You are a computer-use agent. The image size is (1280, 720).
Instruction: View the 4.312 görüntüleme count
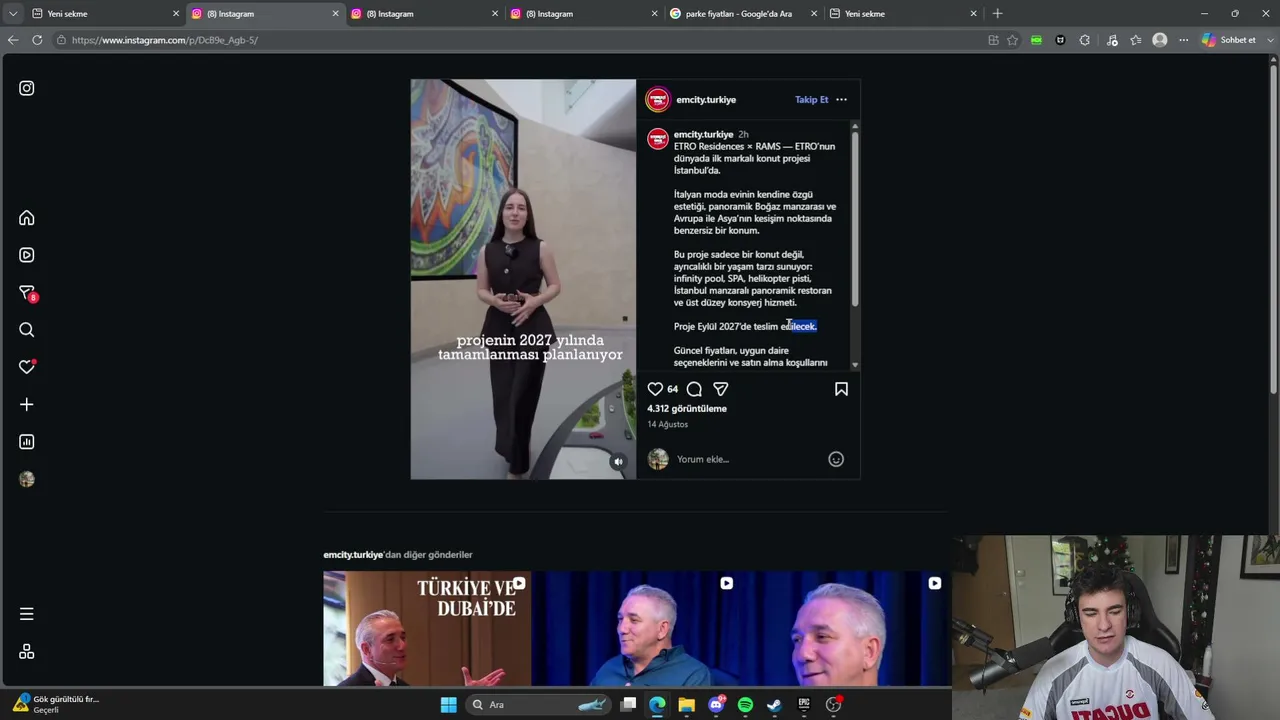pyautogui.click(x=687, y=408)
